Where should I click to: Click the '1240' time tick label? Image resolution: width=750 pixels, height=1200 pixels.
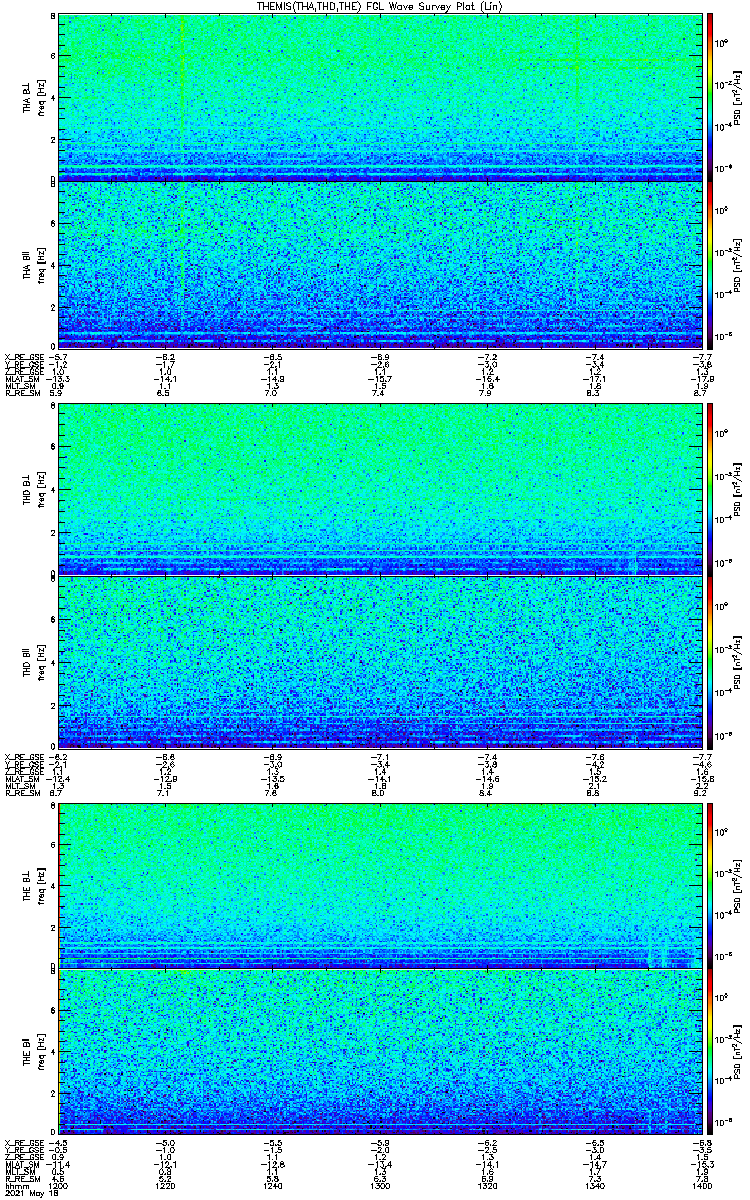coord(273,1185)
